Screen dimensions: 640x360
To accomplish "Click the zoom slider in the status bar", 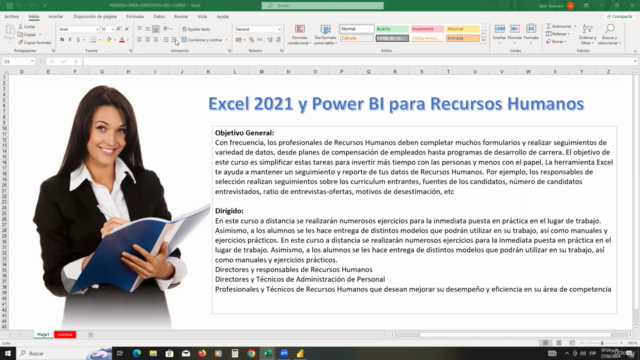I will (602, 343).
